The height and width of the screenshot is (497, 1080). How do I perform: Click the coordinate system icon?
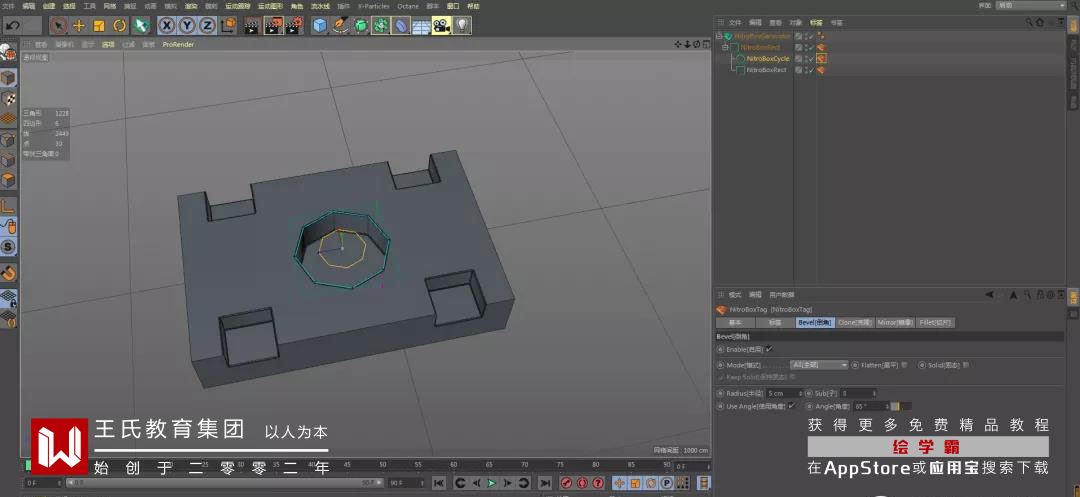pyautogui.click(x=228, y=26)
